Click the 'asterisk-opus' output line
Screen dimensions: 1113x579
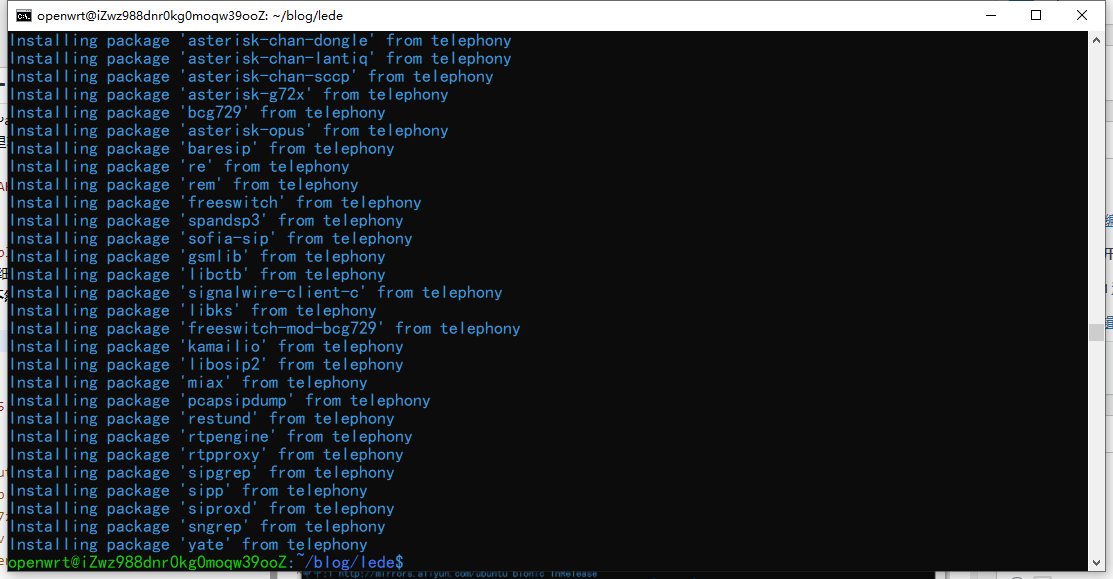pyautogui.click(x=228, y=131)
